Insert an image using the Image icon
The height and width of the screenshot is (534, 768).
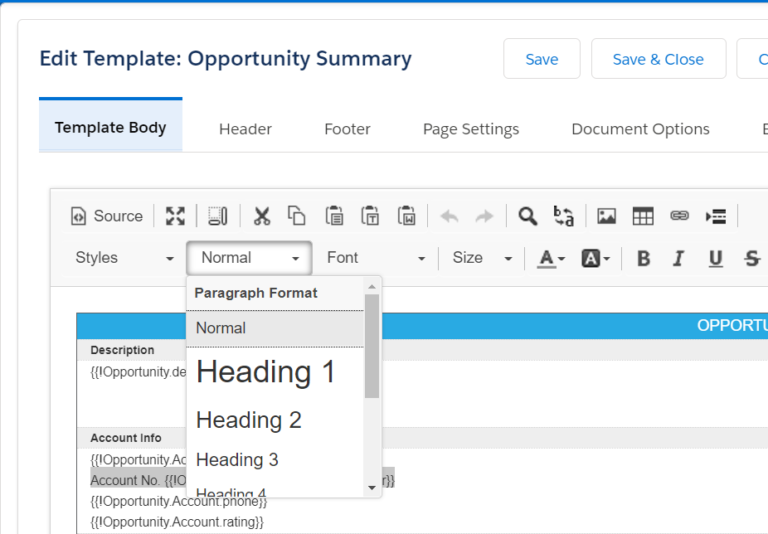tap(606, 216)
